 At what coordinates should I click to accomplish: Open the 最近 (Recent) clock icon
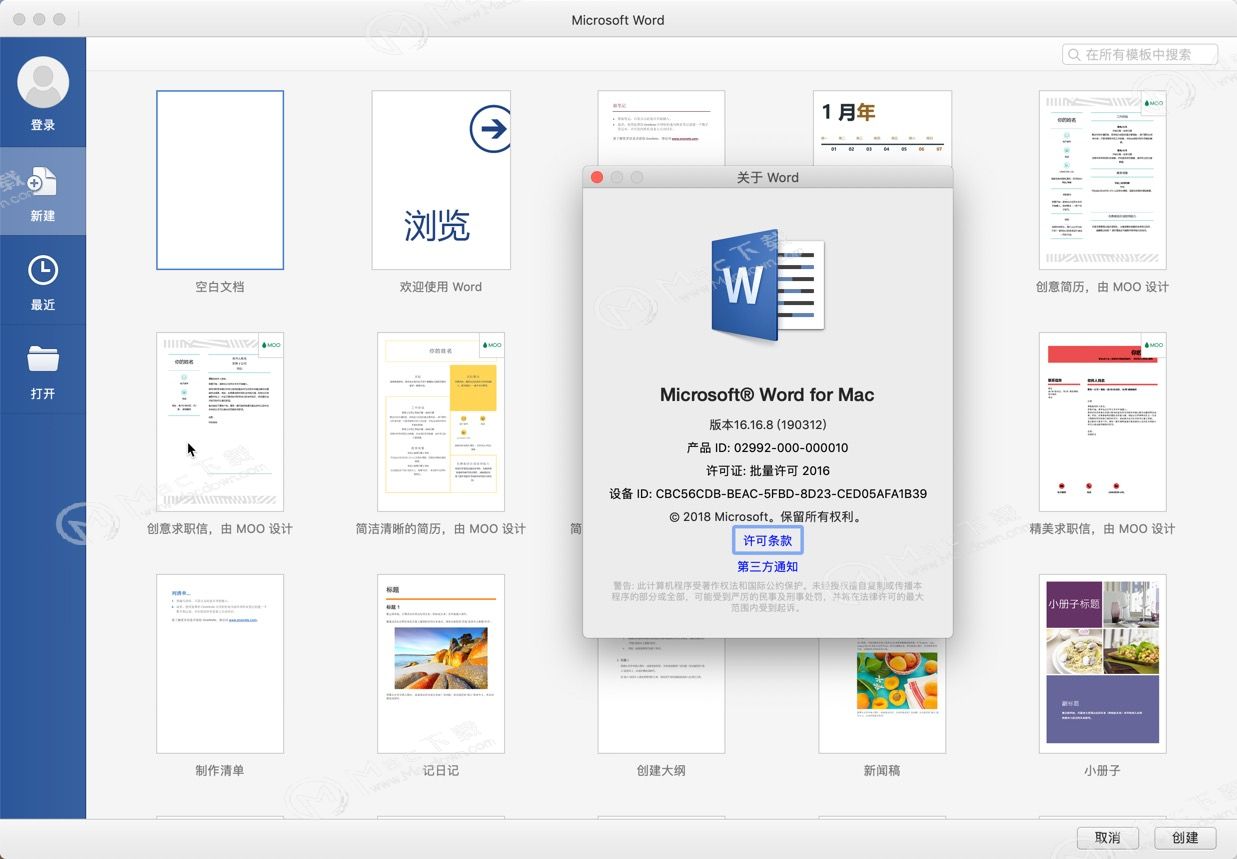click(x=43, y=270)
